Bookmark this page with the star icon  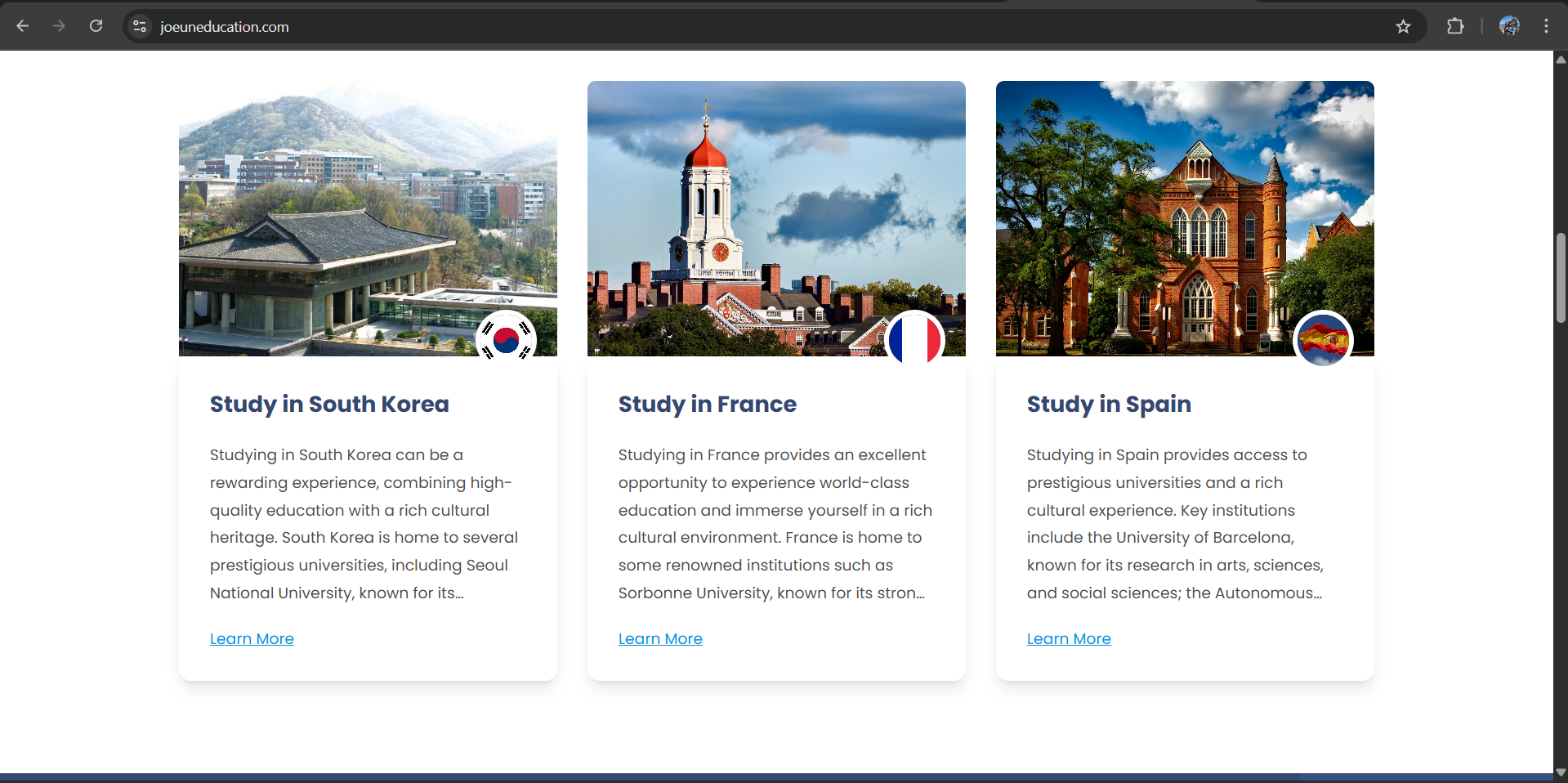click(1403, 26)
